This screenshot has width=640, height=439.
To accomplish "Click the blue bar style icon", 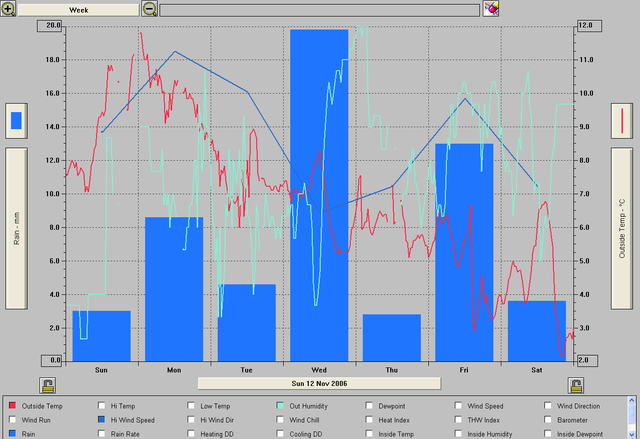I will coord(16,121).
